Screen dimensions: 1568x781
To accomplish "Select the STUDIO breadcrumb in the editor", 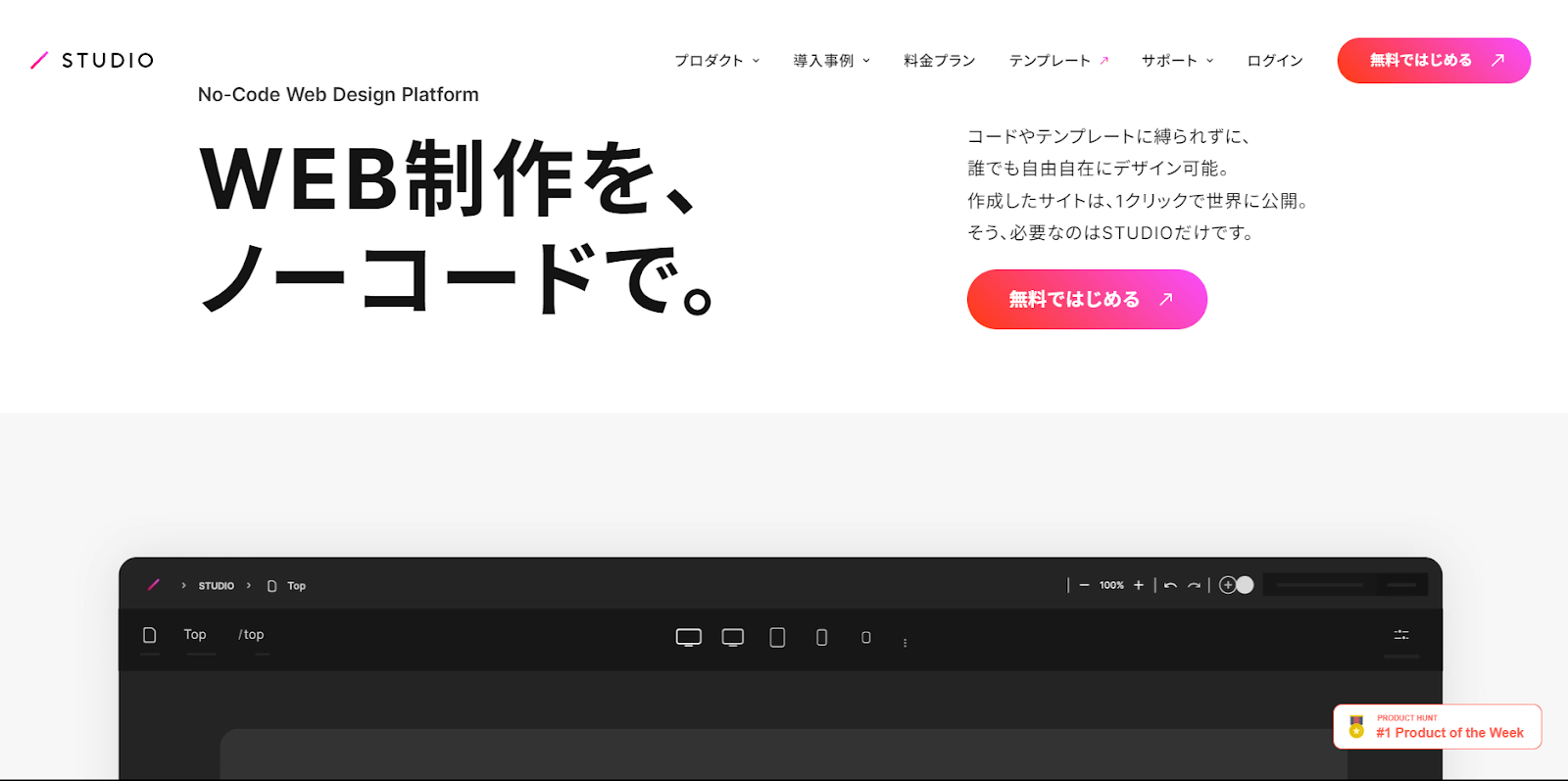I will click(x=216, y=586).
